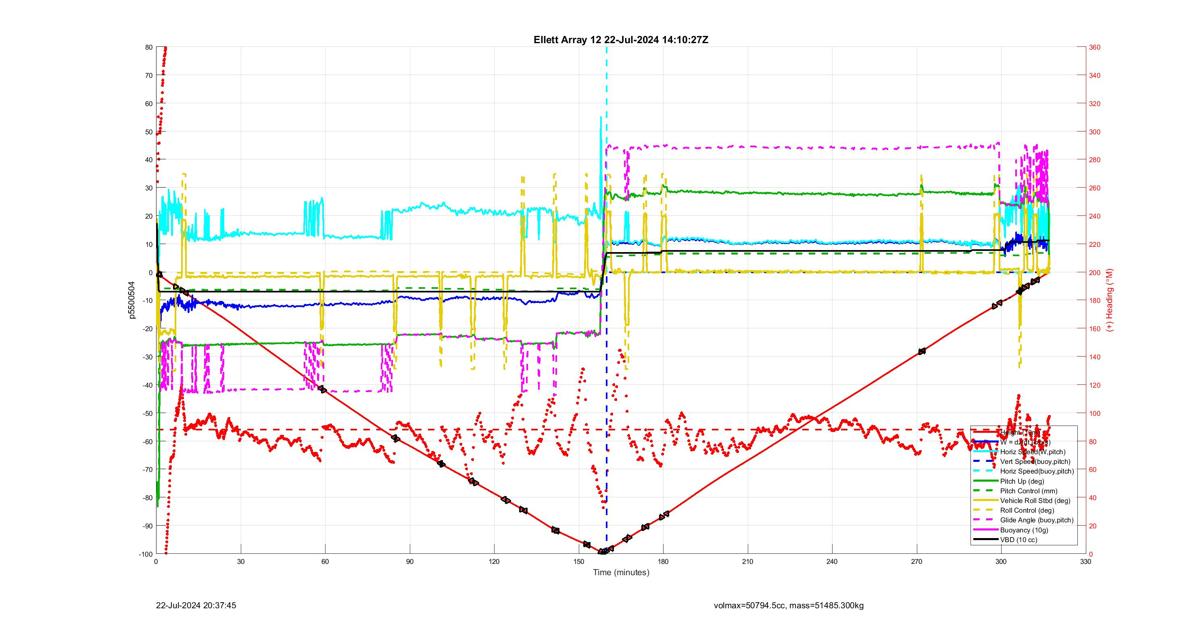Image resolution: width=1200 pixels, height=622 pixels.
Task: Select 'Pitch Up (deg)' legend entry
Action: pos(1022,481)
